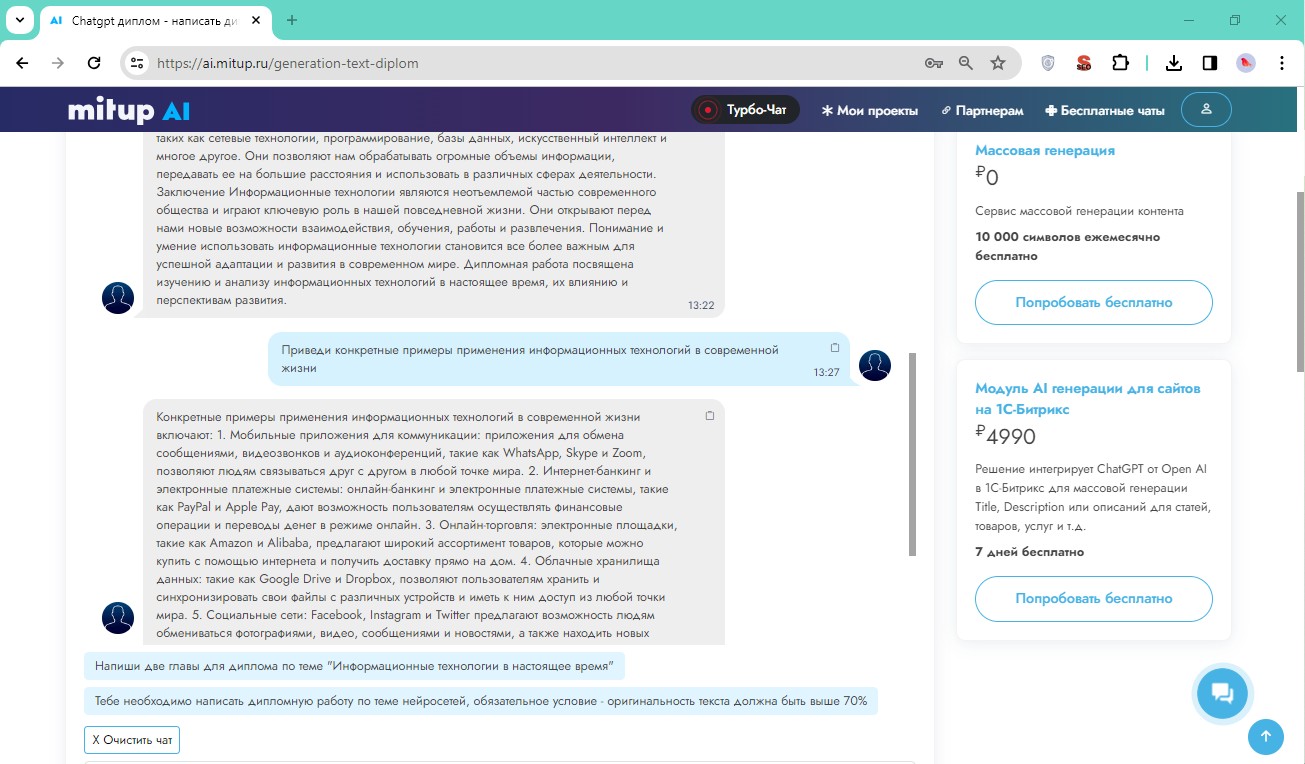Click Попробовать бесплатно under Массовая генерация

tap(1093, 302)
